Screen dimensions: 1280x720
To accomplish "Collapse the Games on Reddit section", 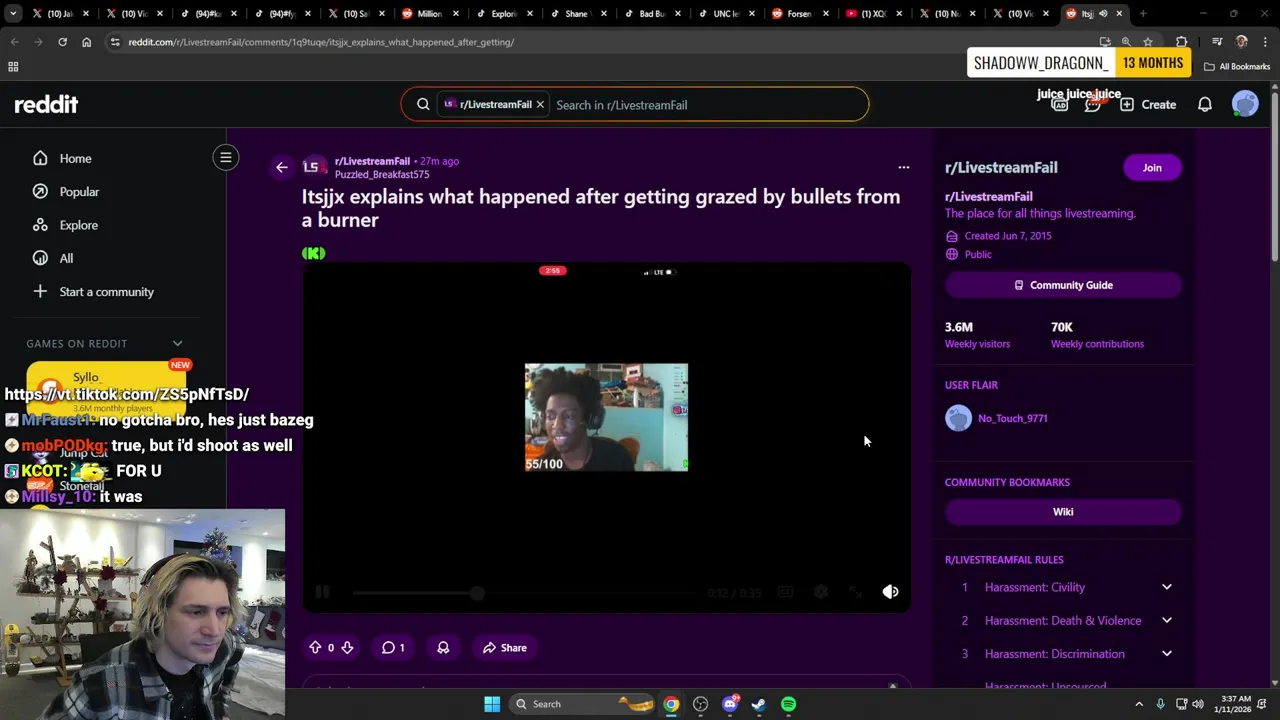I will (x=177, y=343).
